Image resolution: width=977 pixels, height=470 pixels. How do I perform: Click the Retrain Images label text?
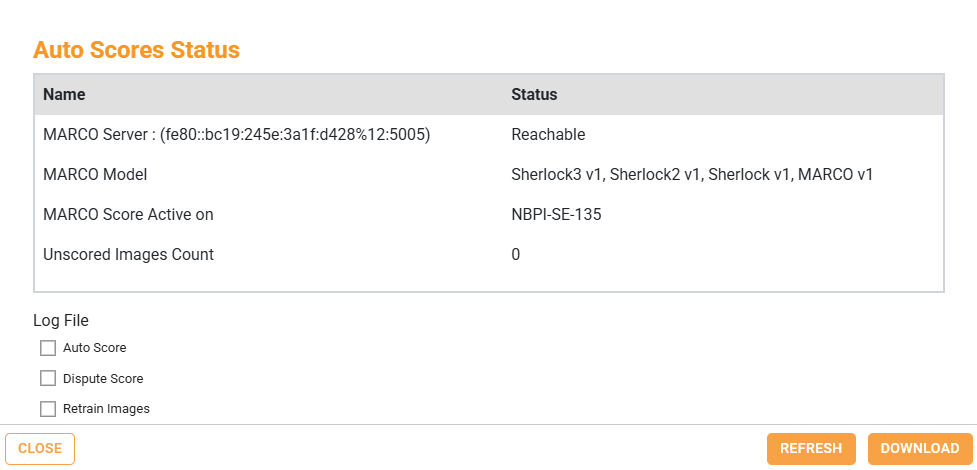pos(106,408)
